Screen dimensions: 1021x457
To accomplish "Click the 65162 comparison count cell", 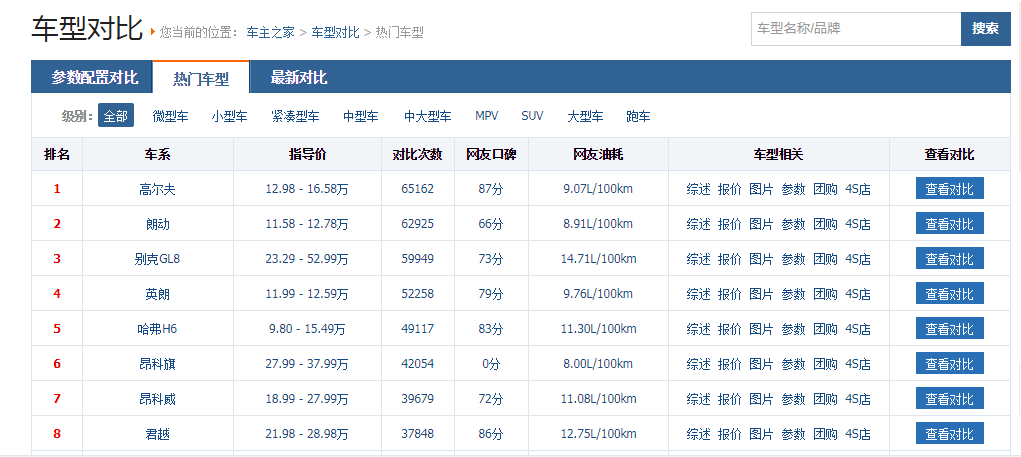I will point(417,189).
